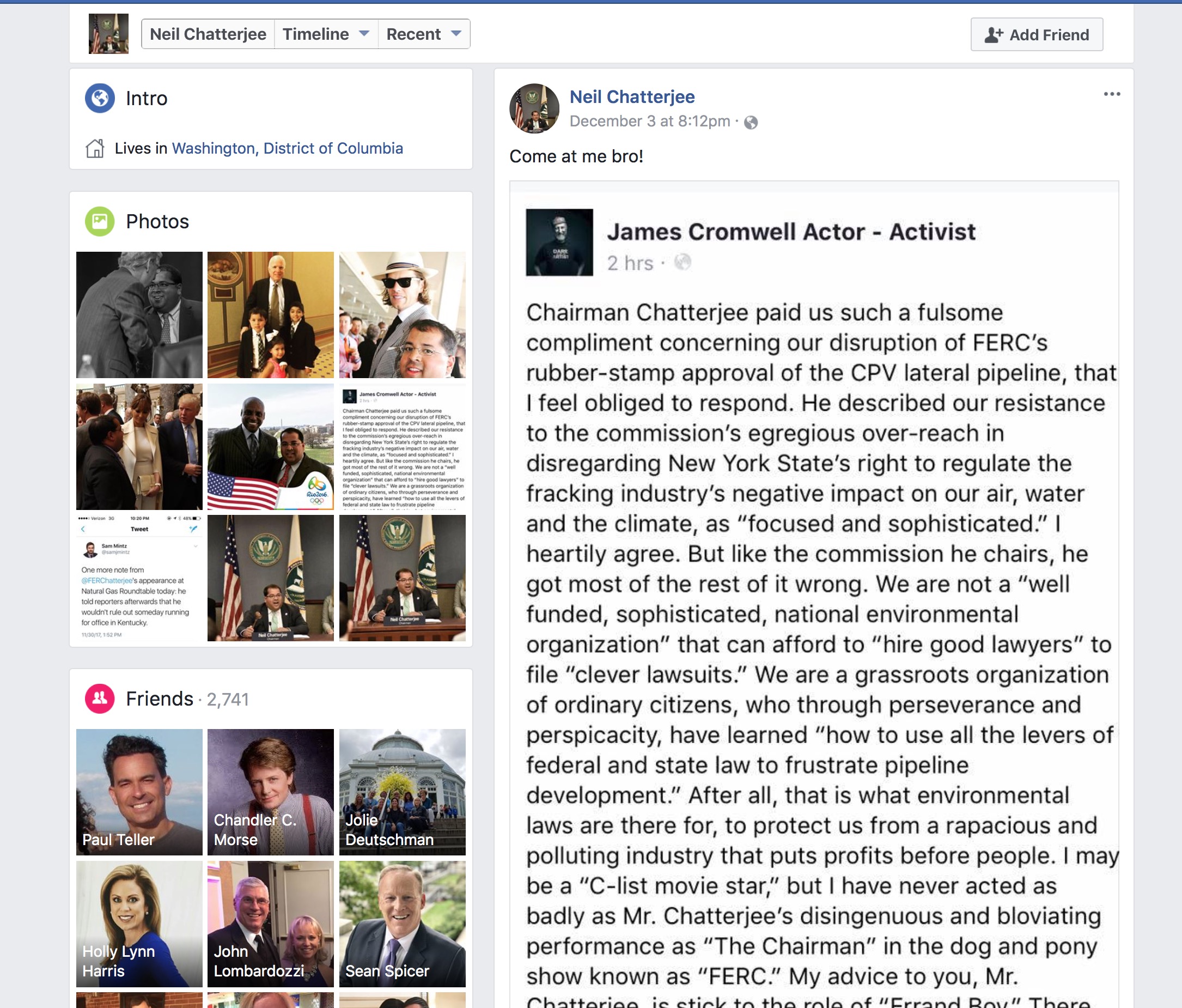Open Paul Teller friend tile
This screenshot has width=1182, height=1008.
coord(139,792)
